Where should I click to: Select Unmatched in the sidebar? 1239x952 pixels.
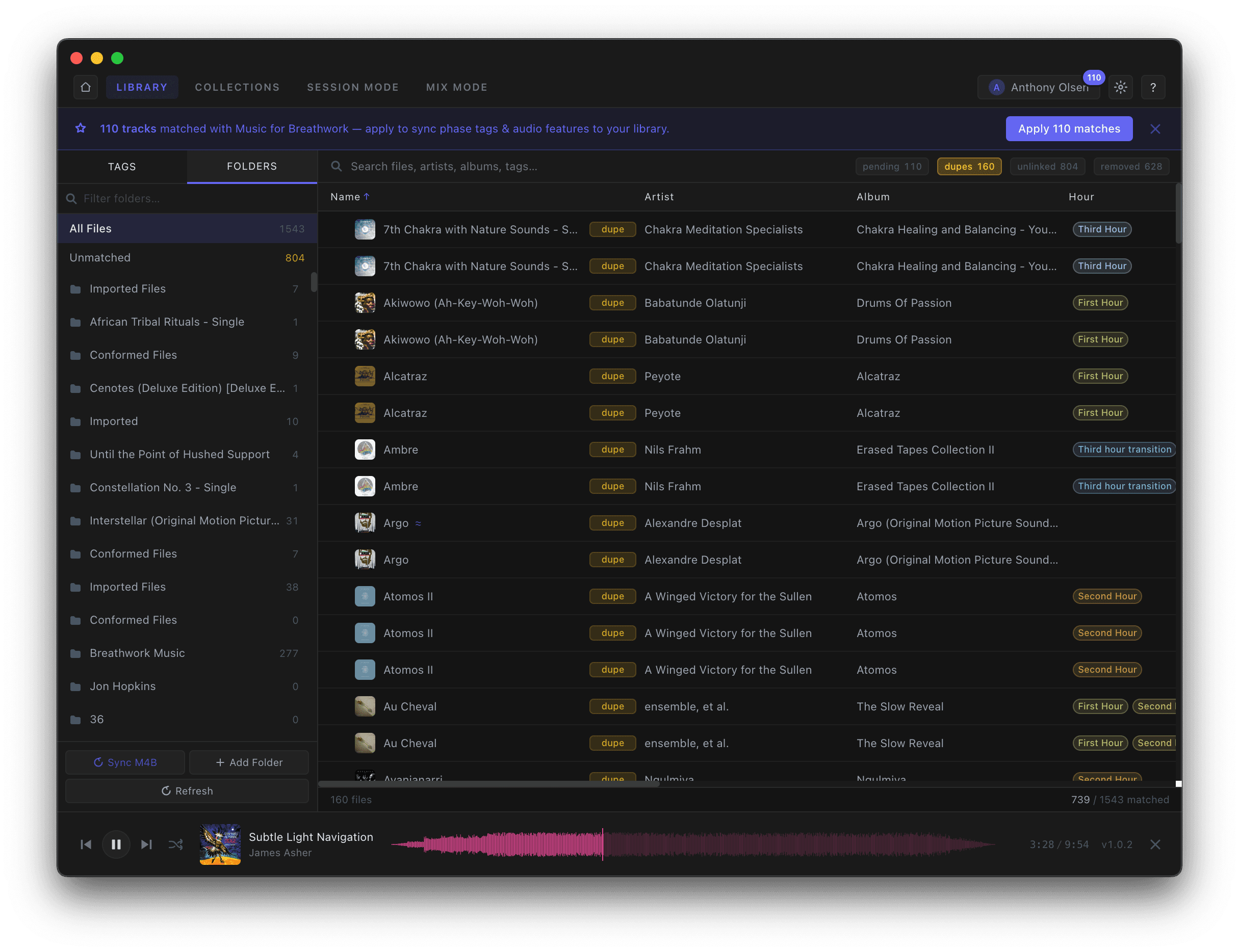(187, 258)
